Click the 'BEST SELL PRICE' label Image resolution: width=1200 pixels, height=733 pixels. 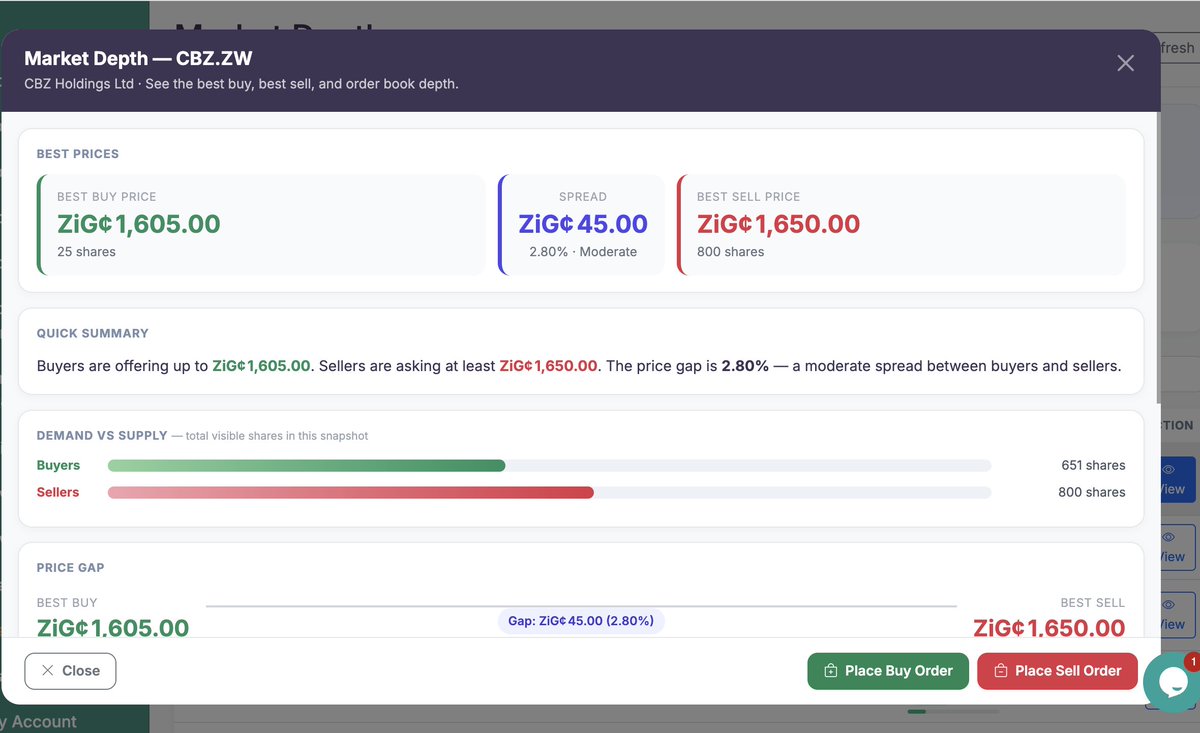click(x=749, y=197)
